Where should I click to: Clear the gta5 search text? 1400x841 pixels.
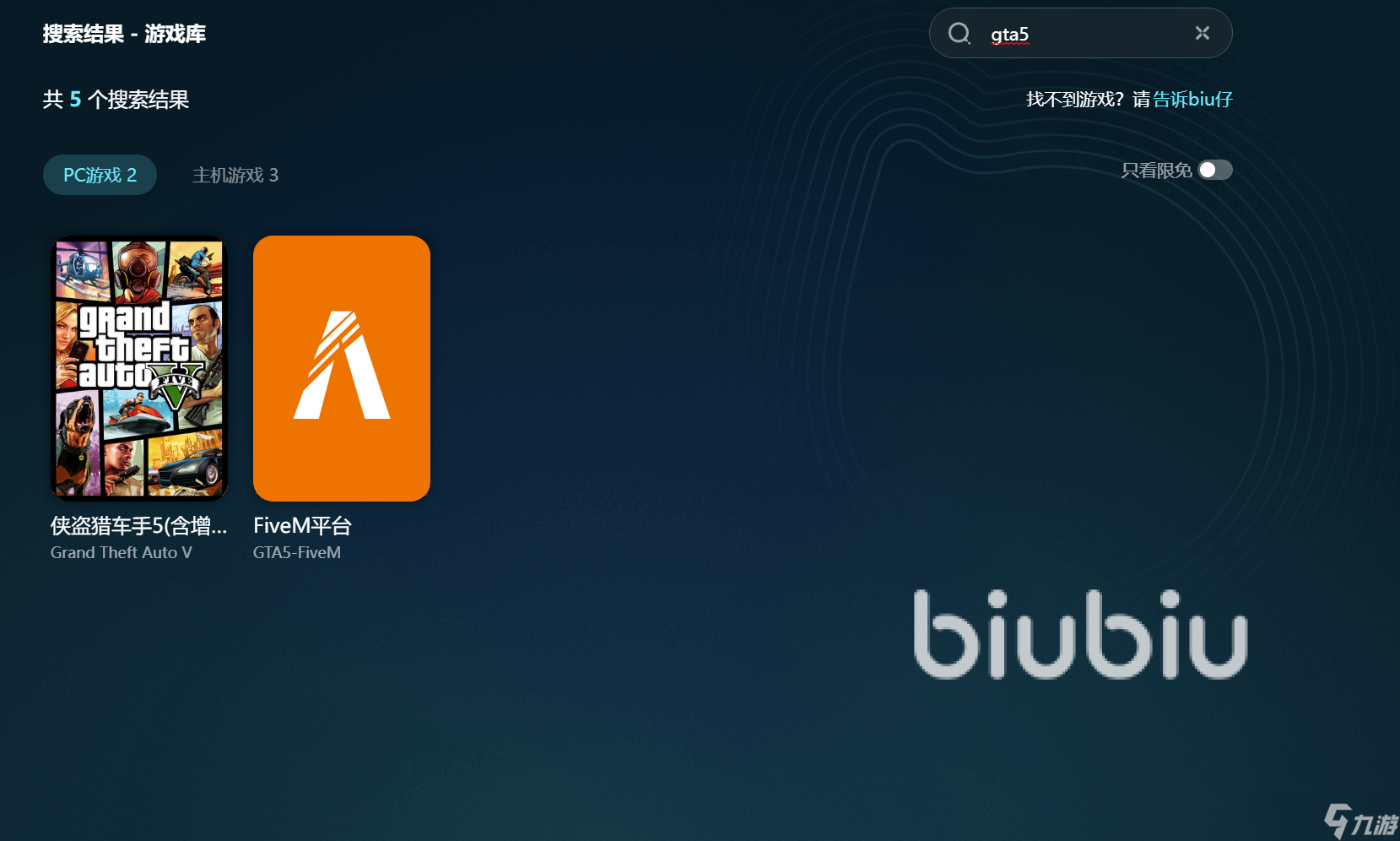coord(1203,33)
